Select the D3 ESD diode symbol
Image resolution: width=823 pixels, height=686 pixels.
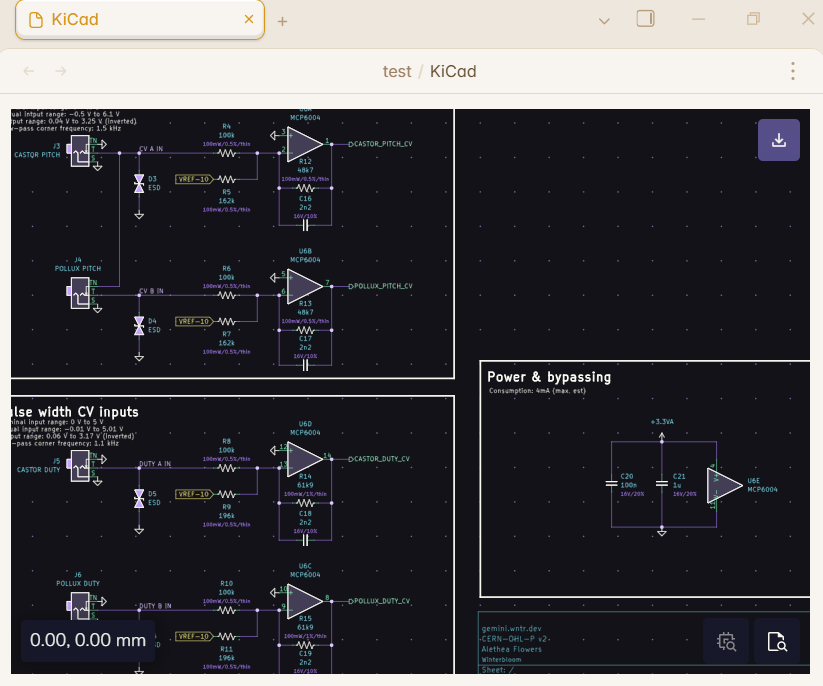point(139,183)
